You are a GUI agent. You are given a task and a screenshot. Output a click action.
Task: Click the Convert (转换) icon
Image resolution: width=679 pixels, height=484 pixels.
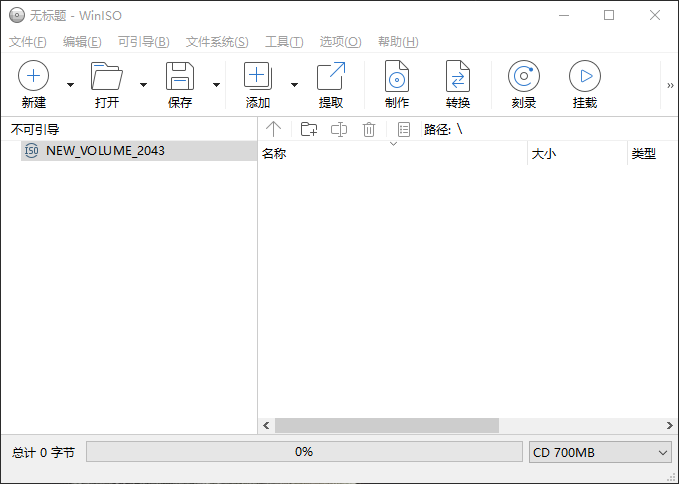(x=458, y=76)
